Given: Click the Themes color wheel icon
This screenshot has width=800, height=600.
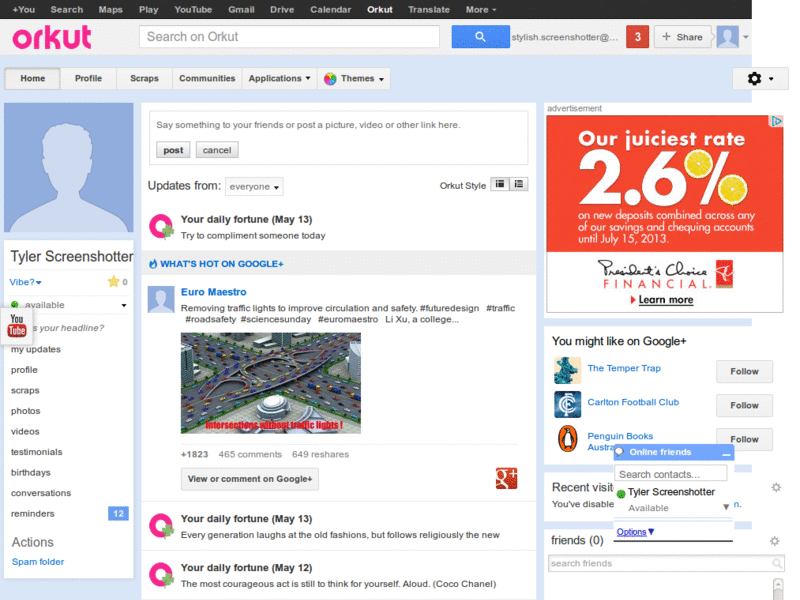Looking at the screenshot, I should point(330,79).
